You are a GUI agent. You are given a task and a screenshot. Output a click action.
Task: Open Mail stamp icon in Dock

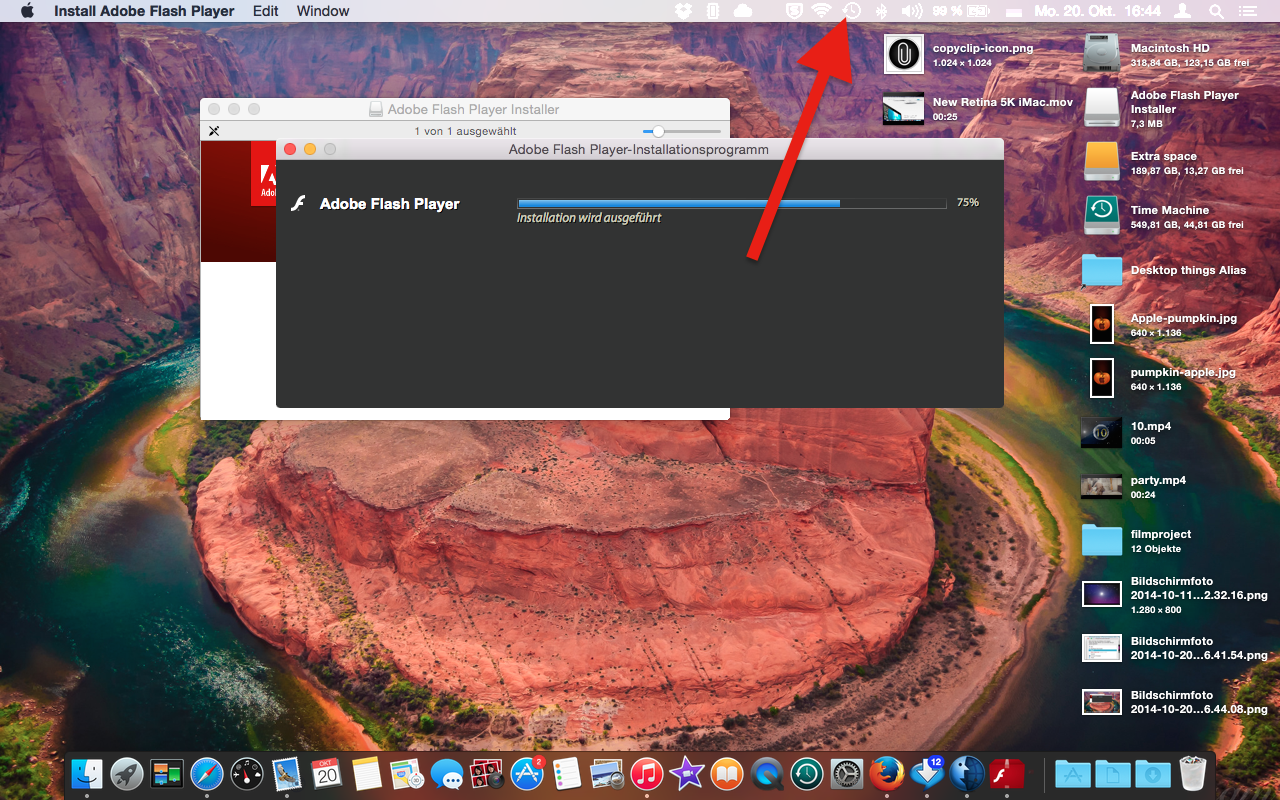coord(287,773)
